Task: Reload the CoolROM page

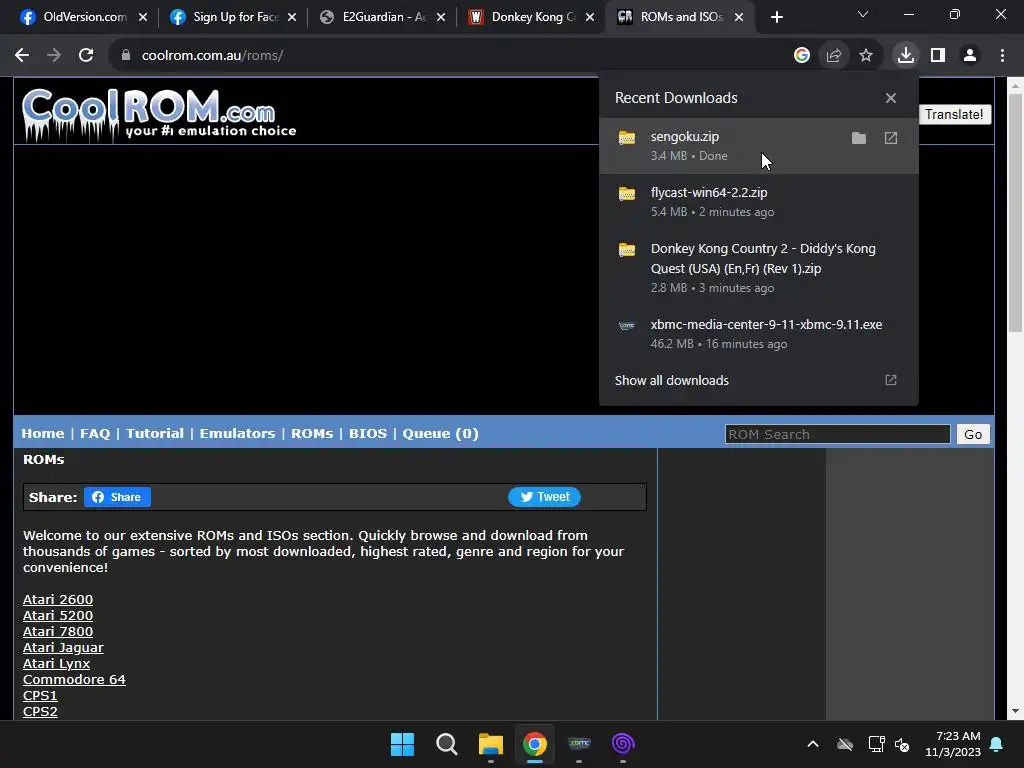Action: tap(86, 56)
